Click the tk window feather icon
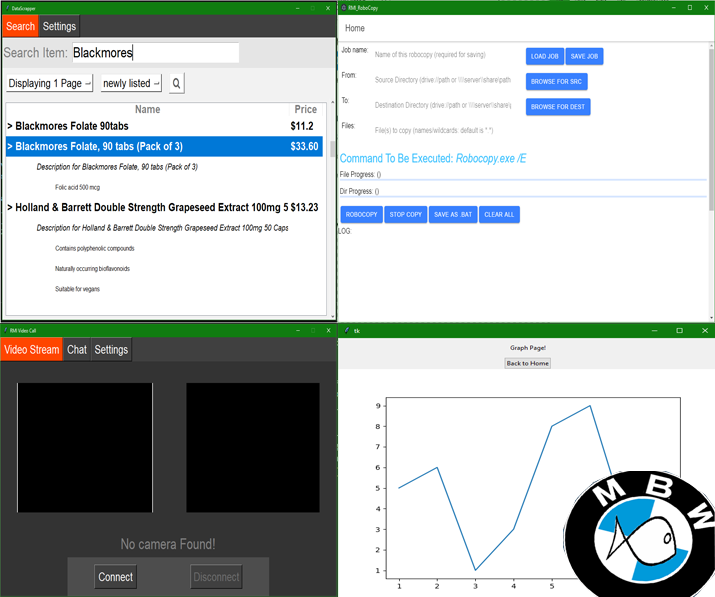 [x=346, y=330]
